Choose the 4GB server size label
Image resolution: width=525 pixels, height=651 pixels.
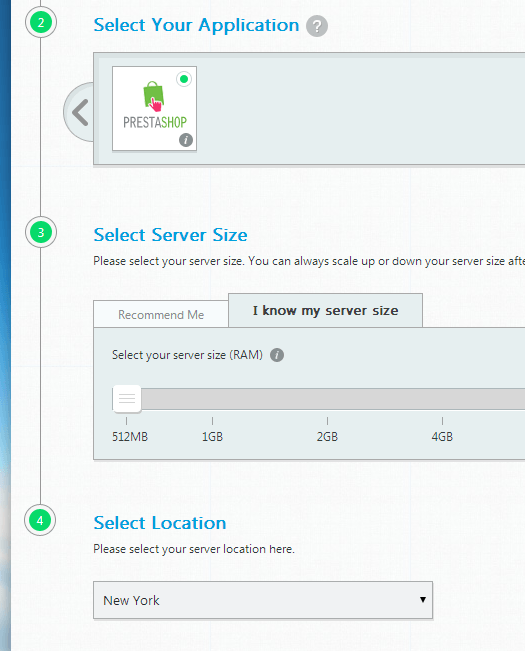[x=442, y=437]
